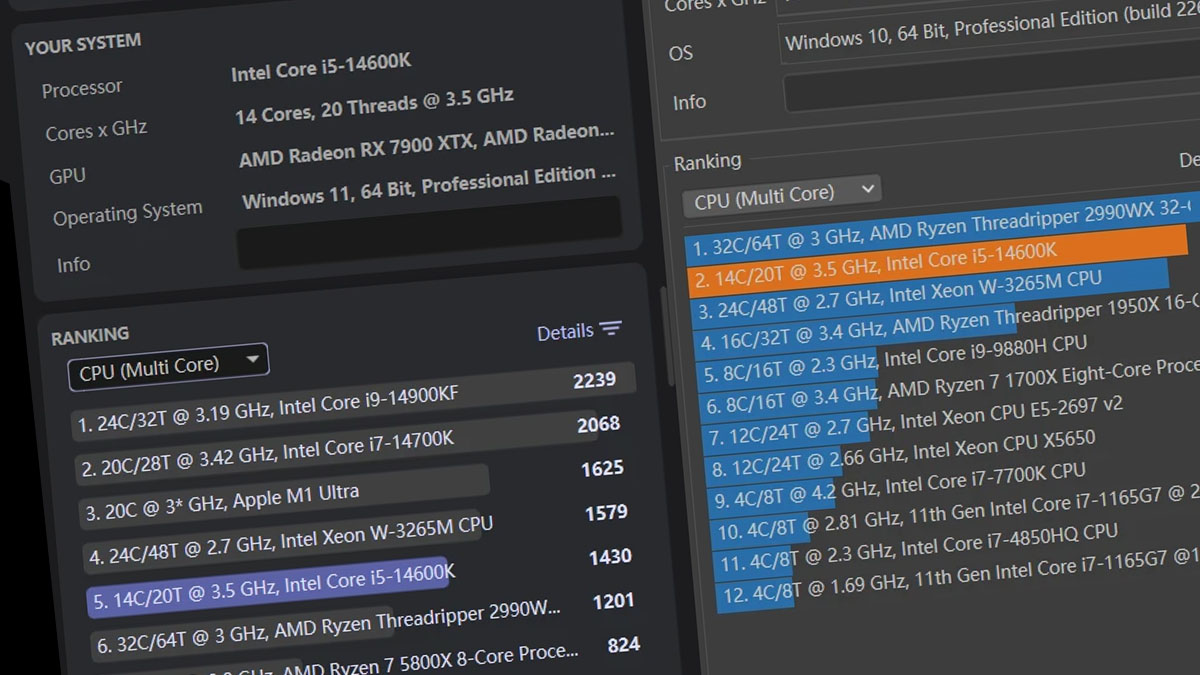Click score value 824
Screen dimensions: 1200x675
tap(623, 645)
